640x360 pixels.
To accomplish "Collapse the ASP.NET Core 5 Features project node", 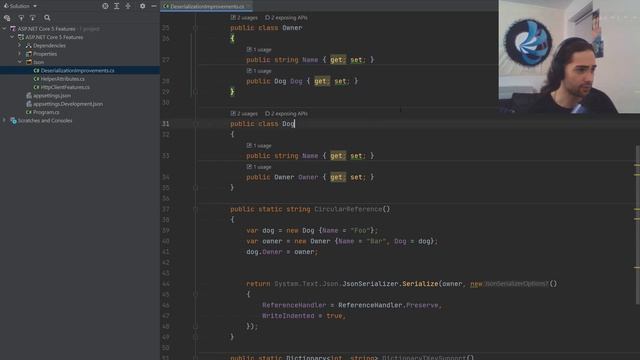I will click(12, 37).
